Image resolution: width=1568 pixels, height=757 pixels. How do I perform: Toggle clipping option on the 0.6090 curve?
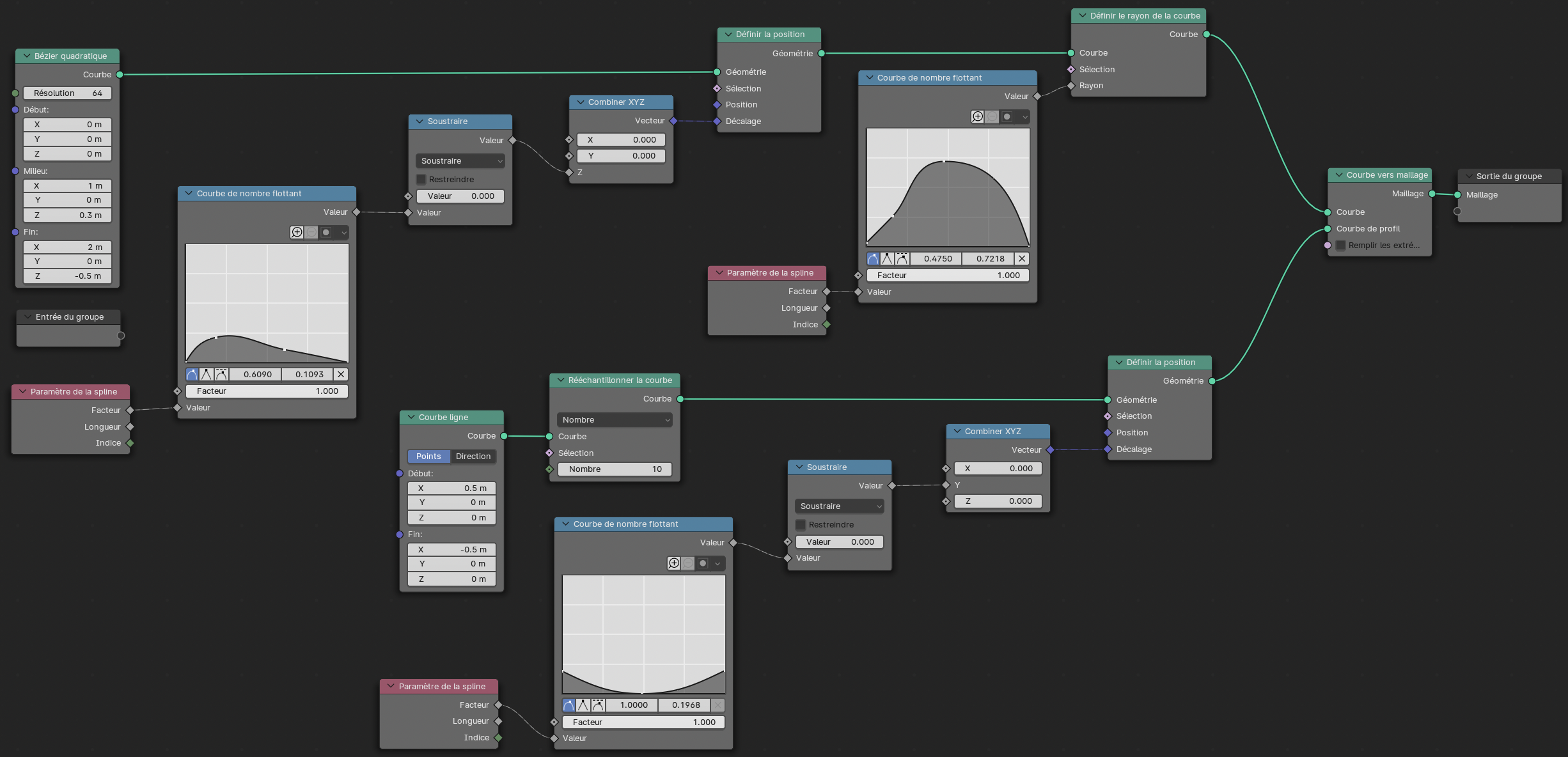[326, 233]
